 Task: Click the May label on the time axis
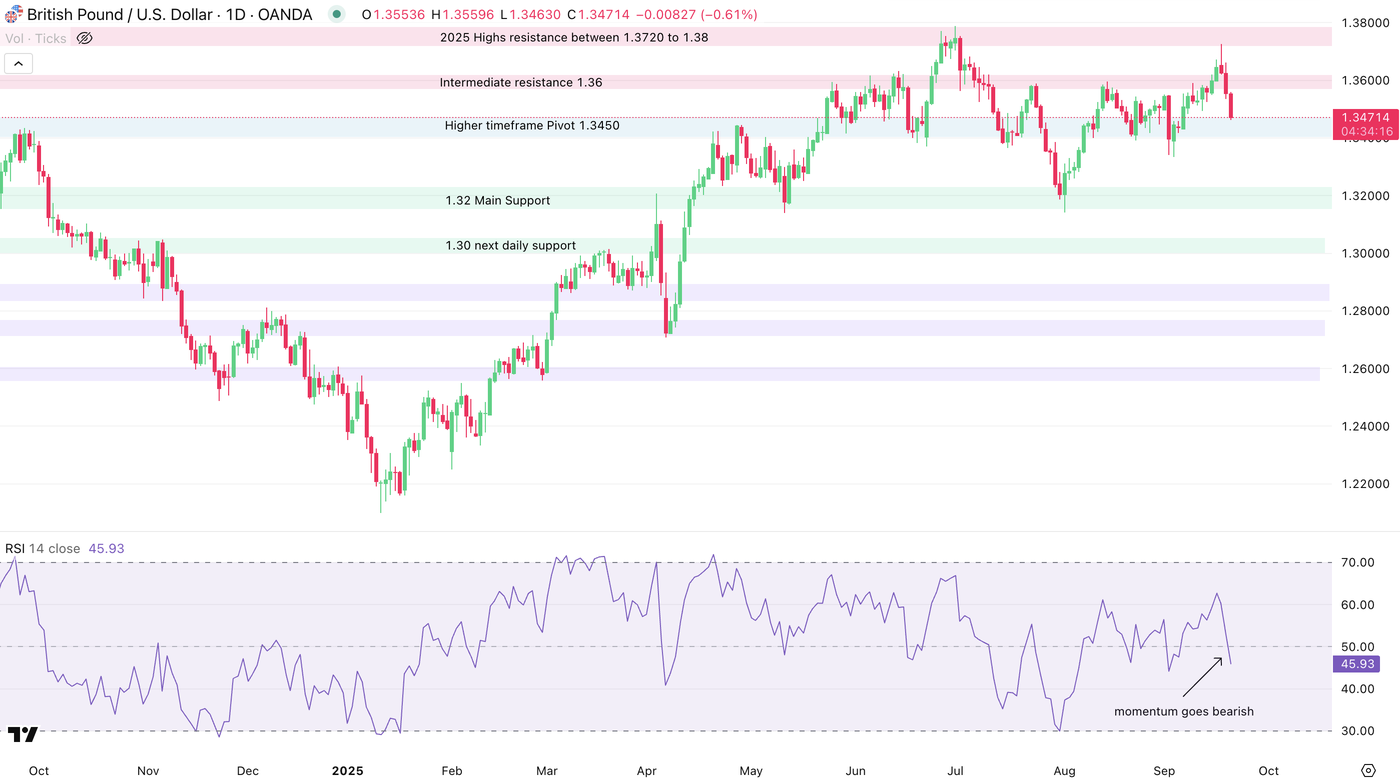[751, 771]
